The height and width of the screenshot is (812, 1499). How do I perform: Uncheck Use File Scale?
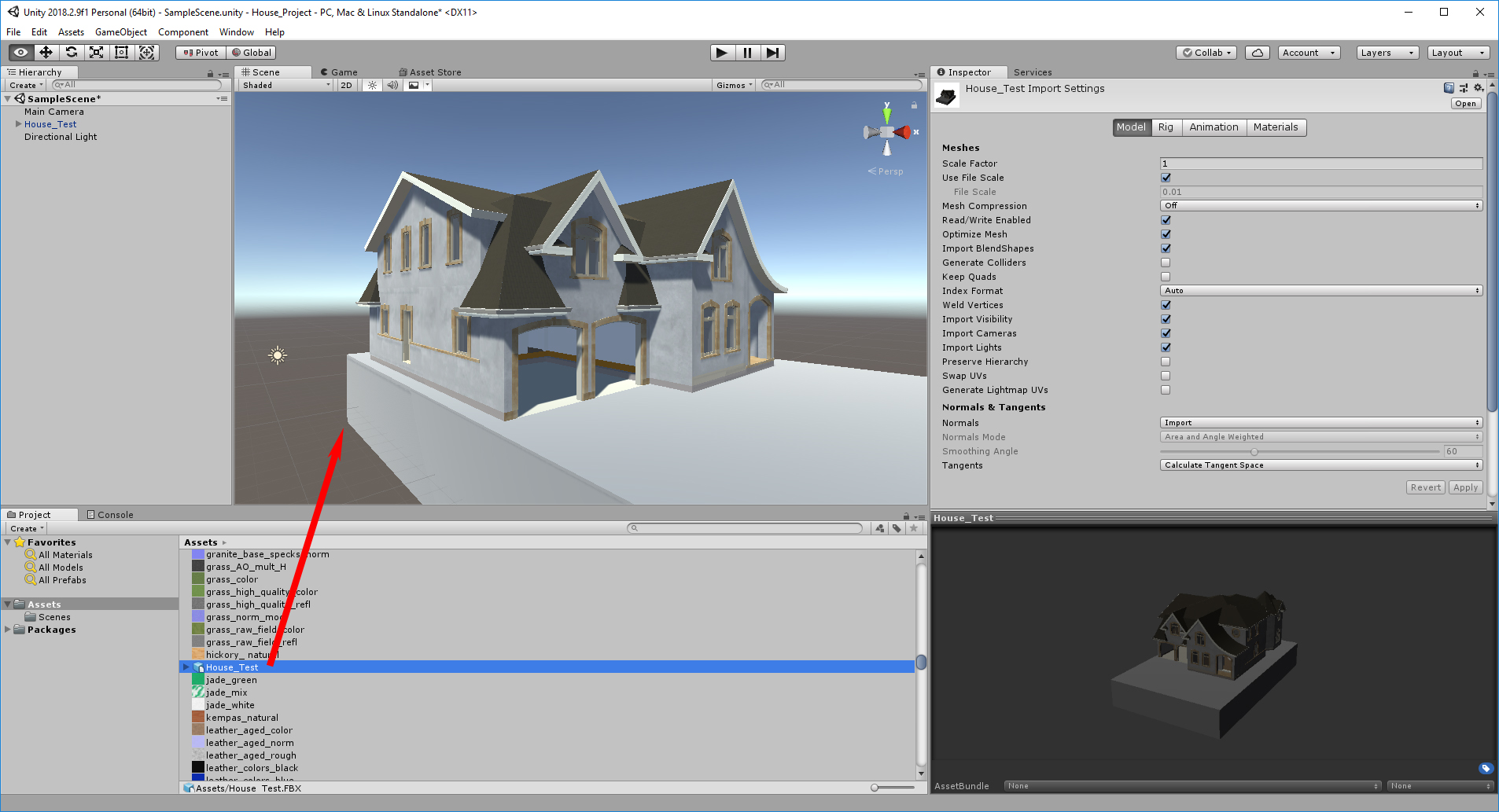(1166, 178)
